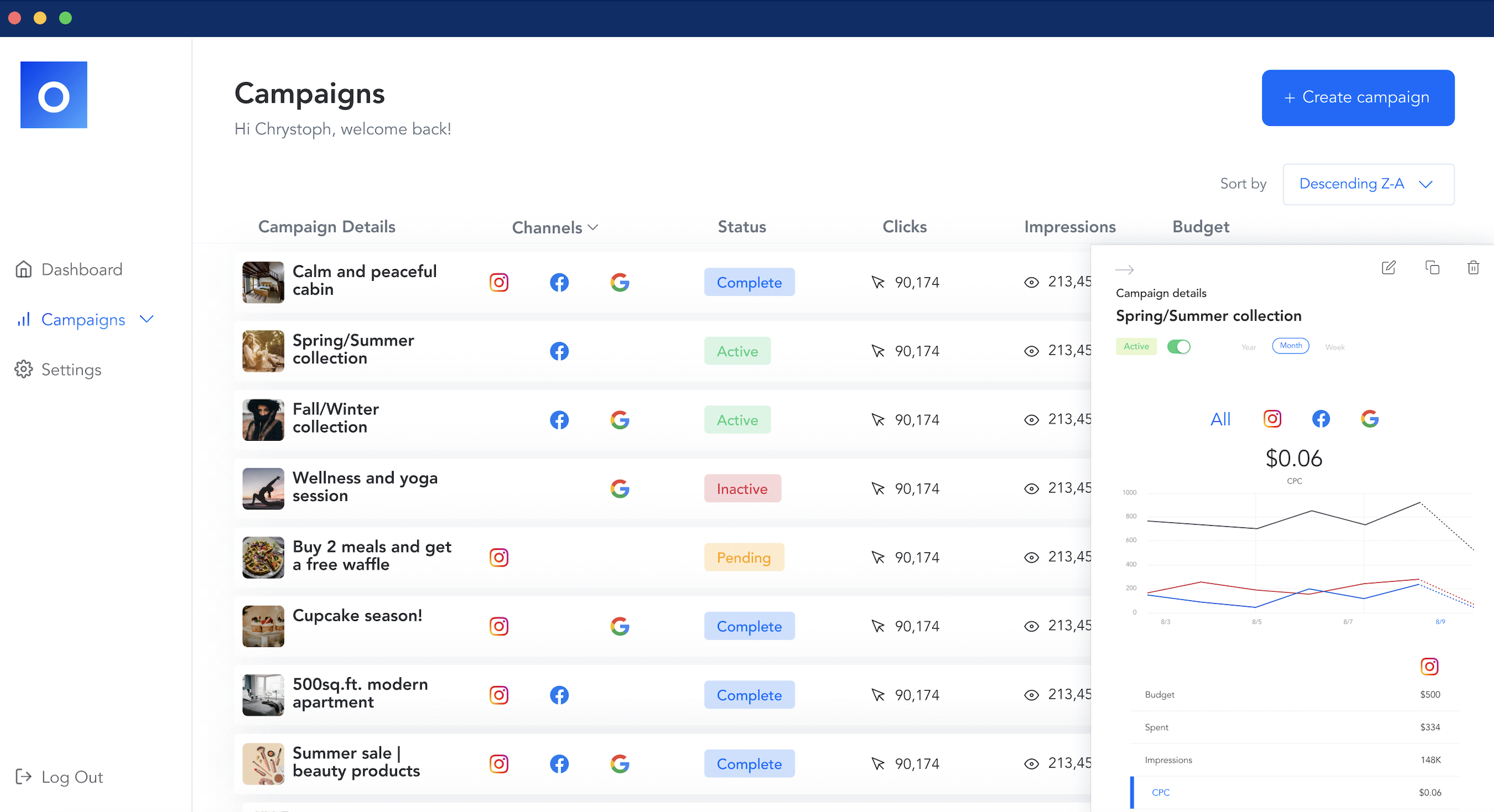Click the Status column header
1494x812 pixels.
point(742,227)
